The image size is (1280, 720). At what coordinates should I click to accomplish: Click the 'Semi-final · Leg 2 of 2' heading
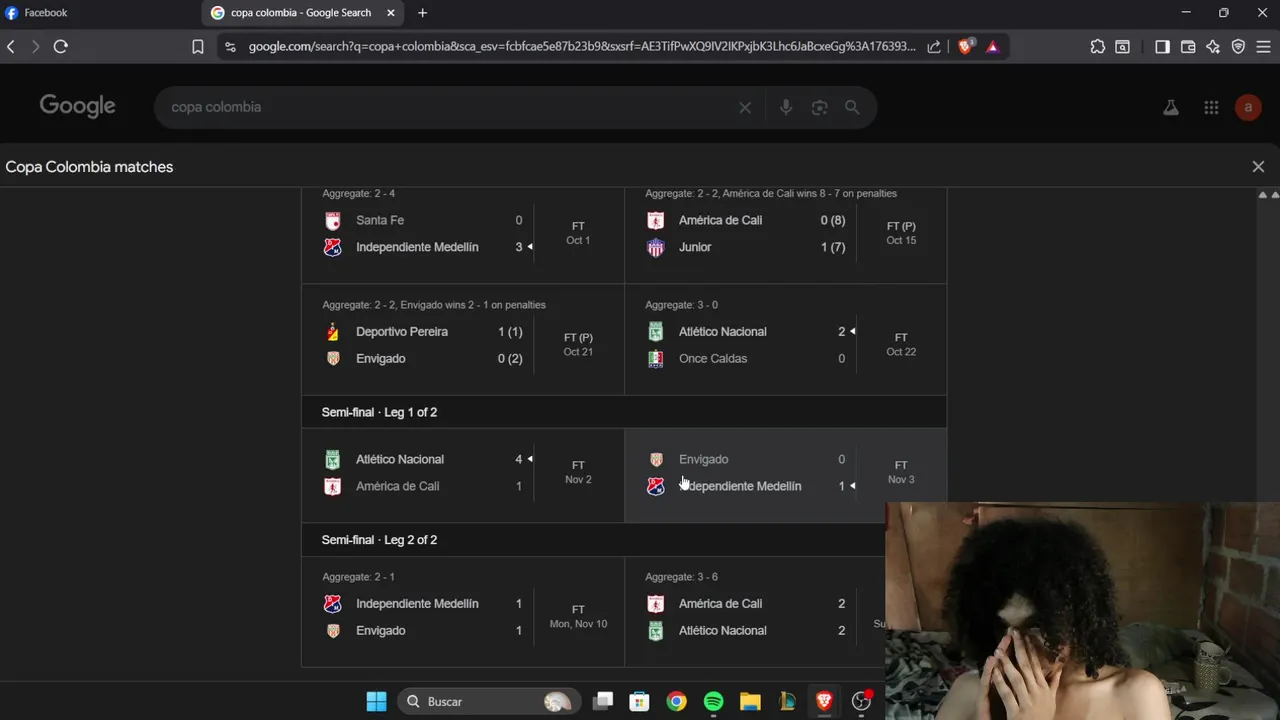pyautogui.click(x=379, y=540)
